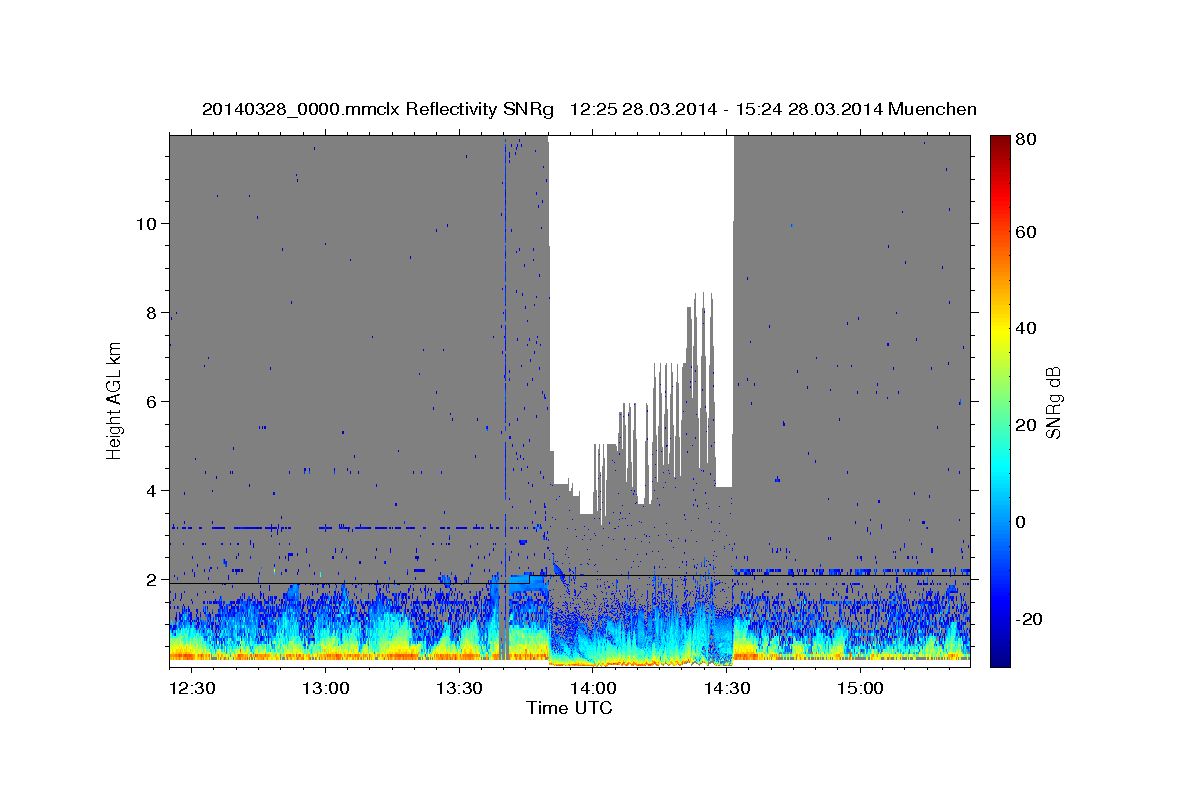
Task: Click the colorbar value -20
Action: pyautogui.click(x=1031, y=619)
